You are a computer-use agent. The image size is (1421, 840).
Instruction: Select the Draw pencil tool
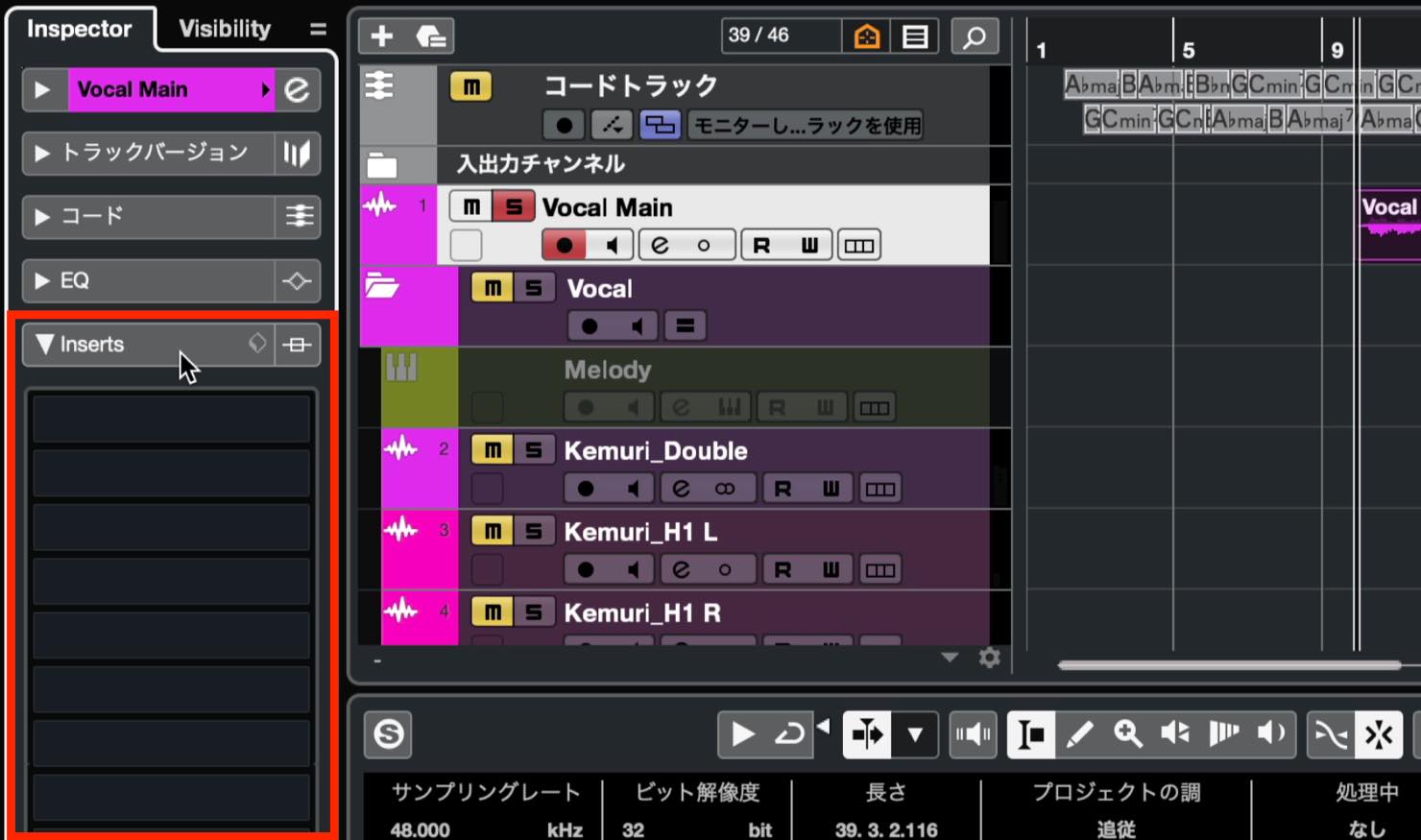tap(1079, 734)
